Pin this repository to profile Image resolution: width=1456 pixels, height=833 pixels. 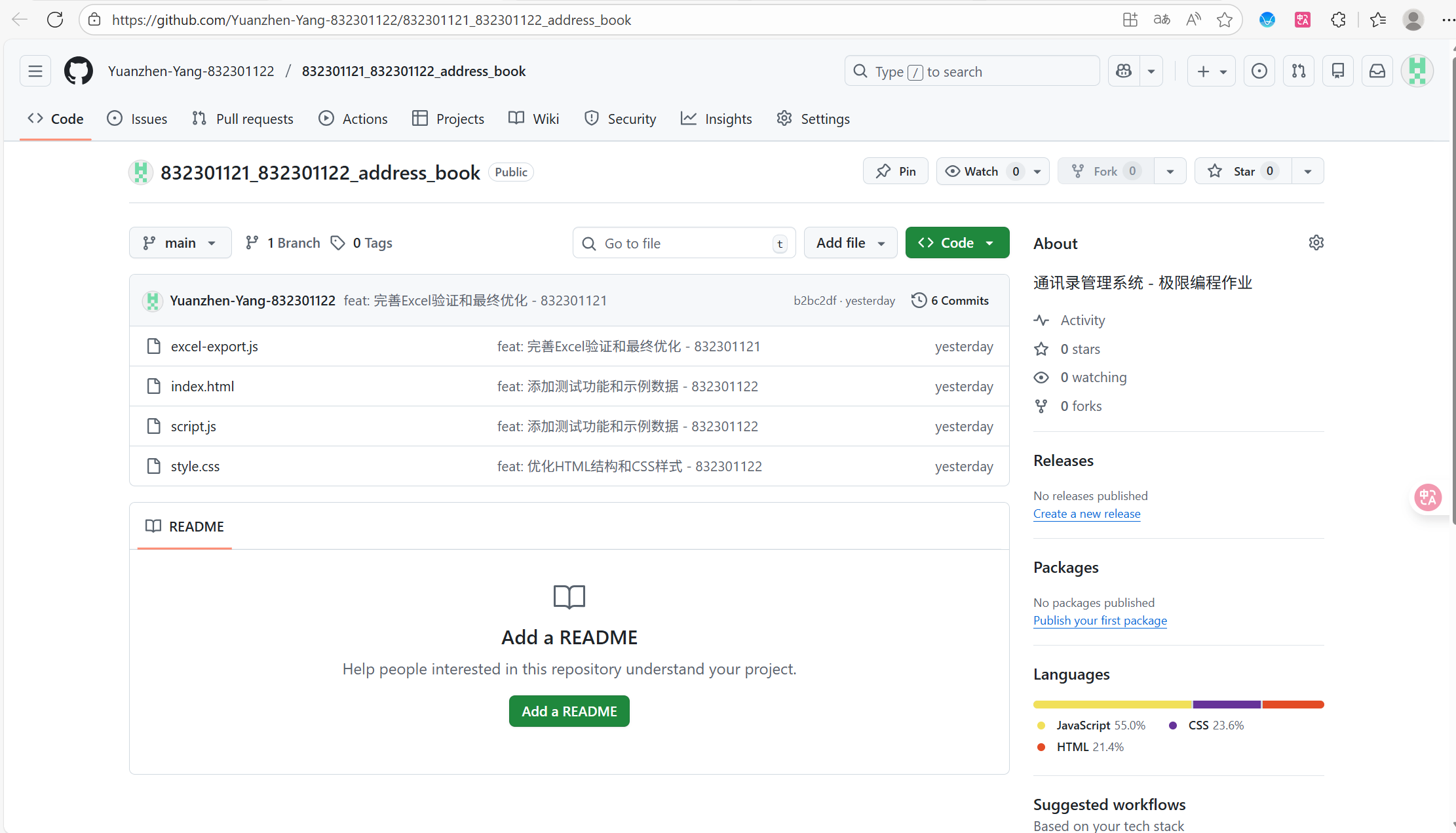pos(895,171)
